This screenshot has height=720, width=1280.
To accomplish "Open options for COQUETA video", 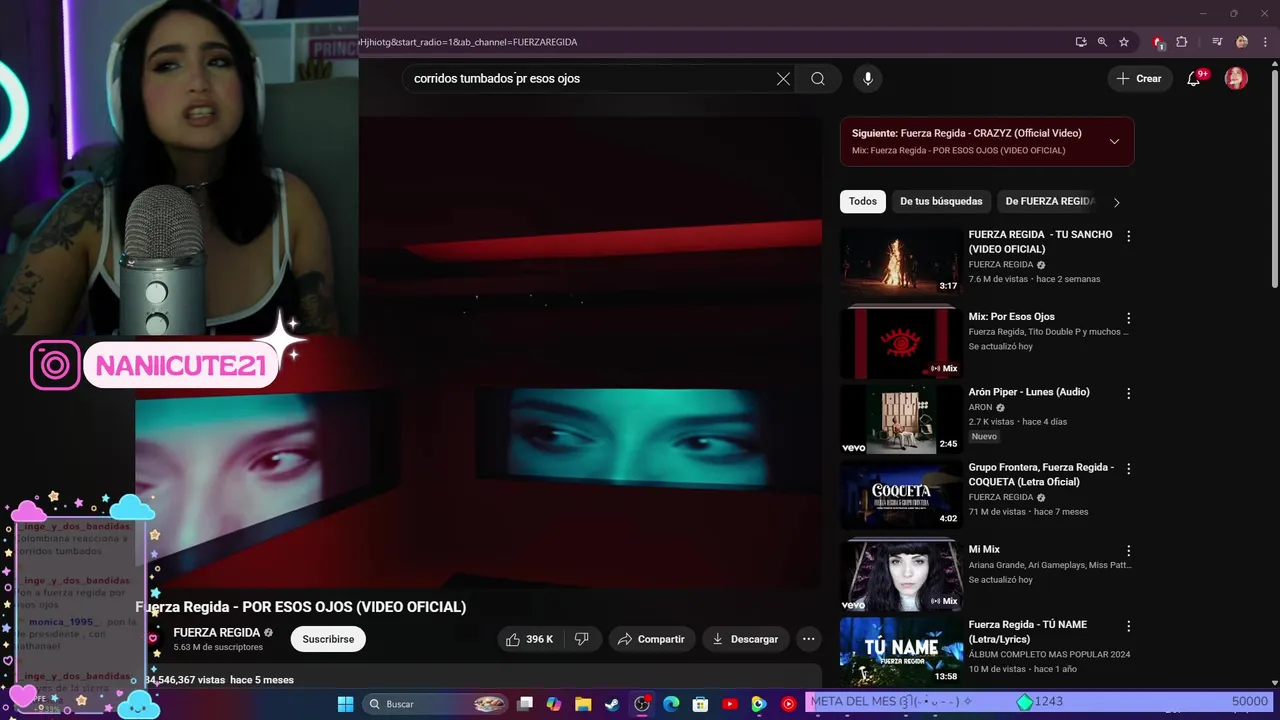I will point(1128,468).
